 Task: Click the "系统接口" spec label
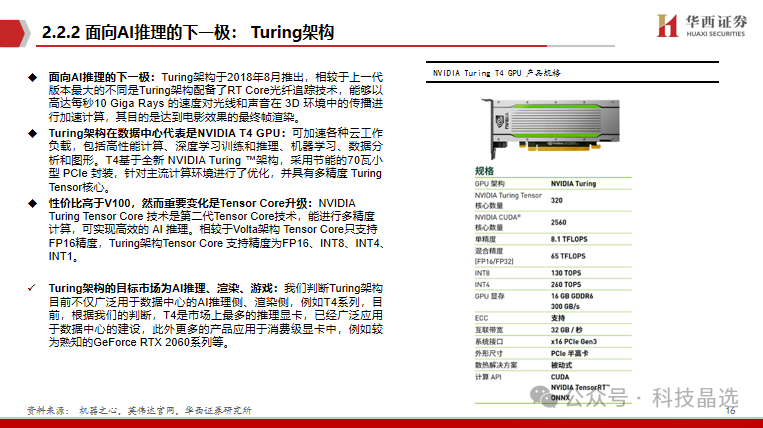click(x=489, y=341)
